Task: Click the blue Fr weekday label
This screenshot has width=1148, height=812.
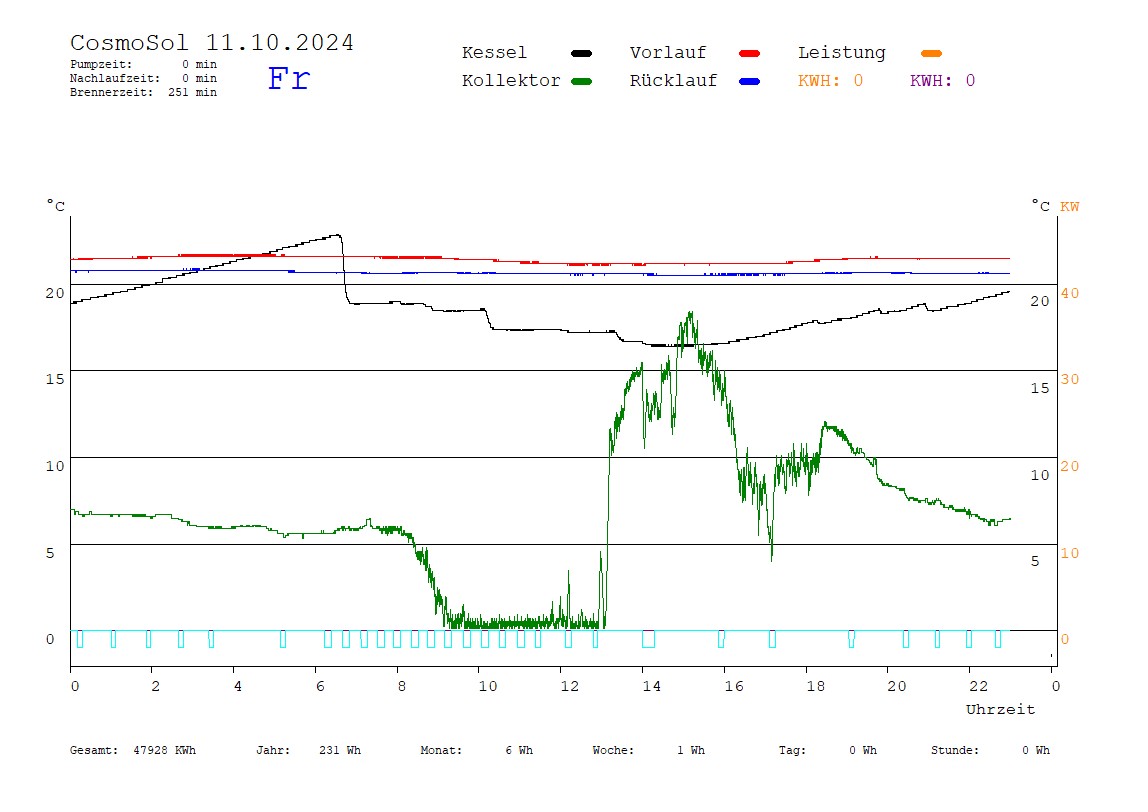Action: coord(289,78)
